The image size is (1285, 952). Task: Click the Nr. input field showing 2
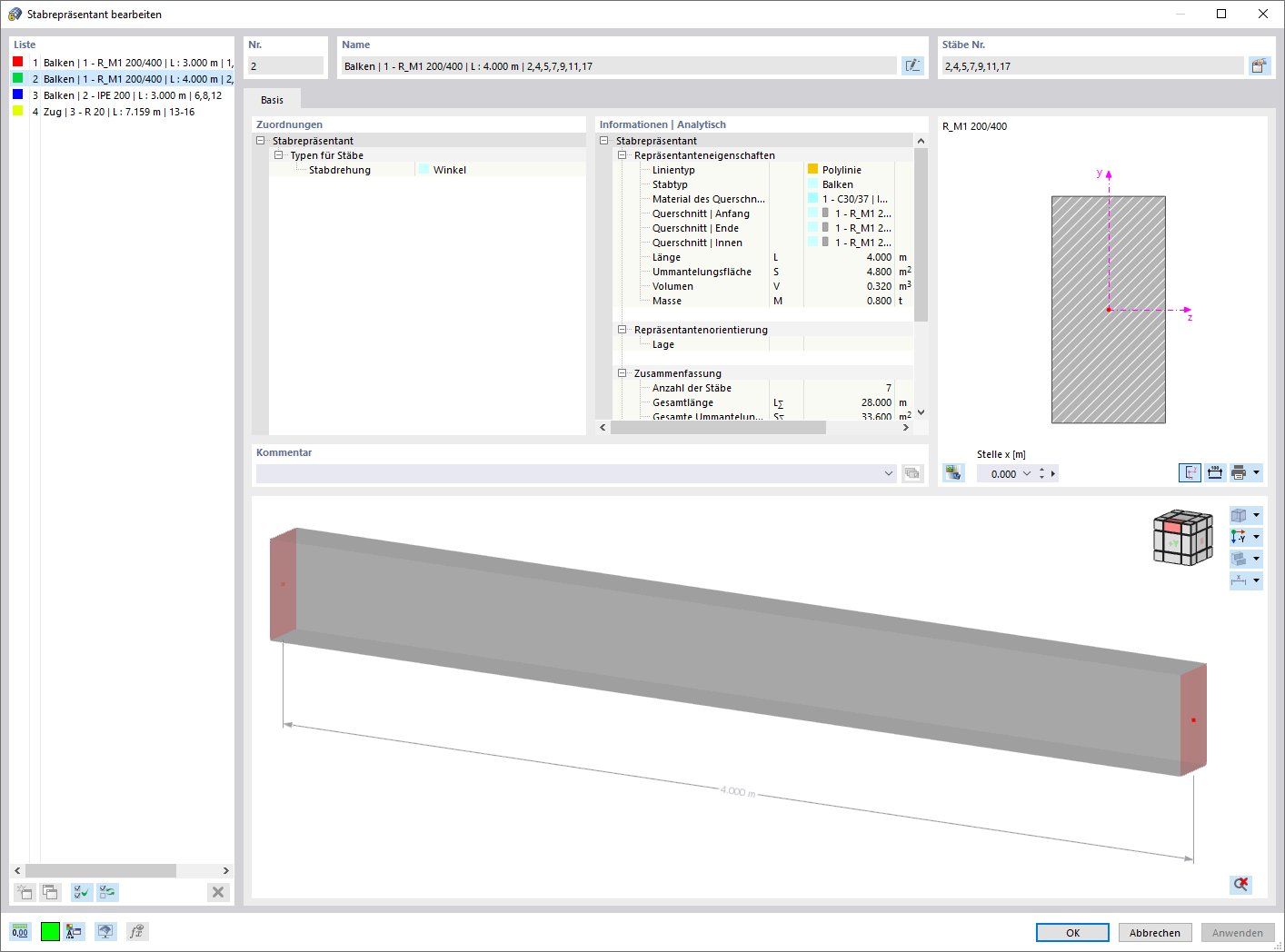[285, 65]
